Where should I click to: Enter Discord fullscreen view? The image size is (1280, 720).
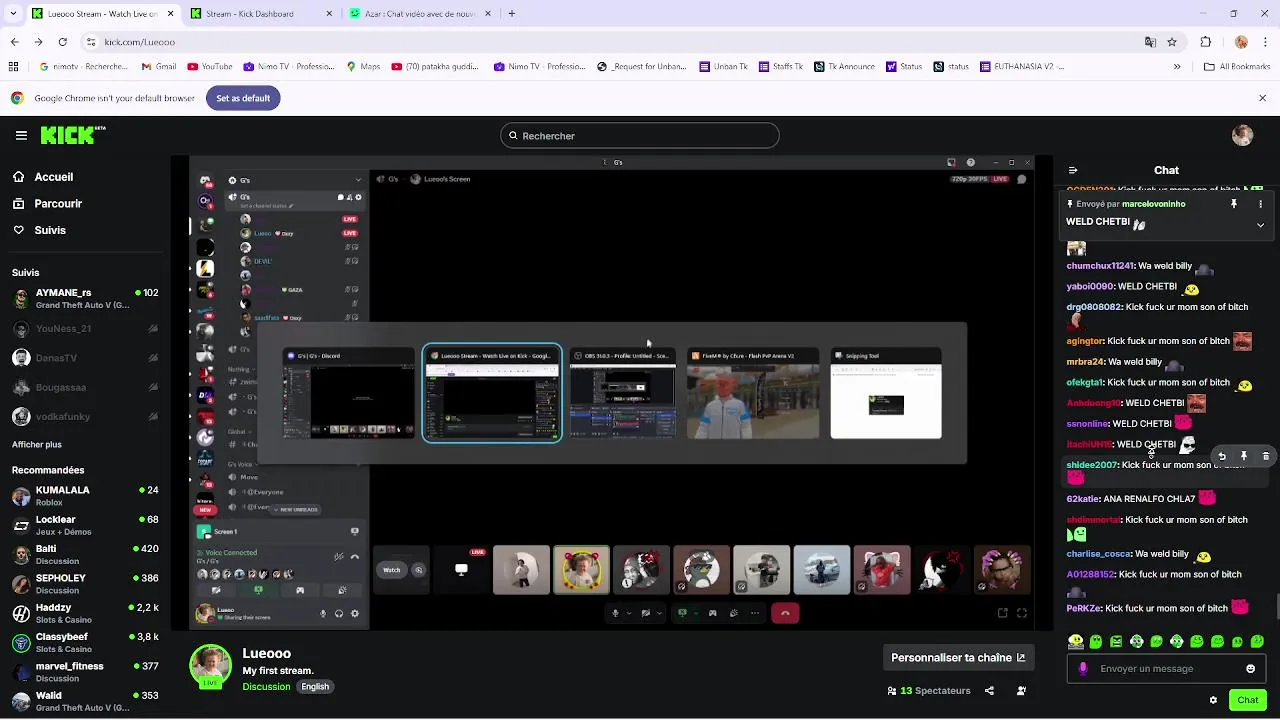click(1022, 613)
